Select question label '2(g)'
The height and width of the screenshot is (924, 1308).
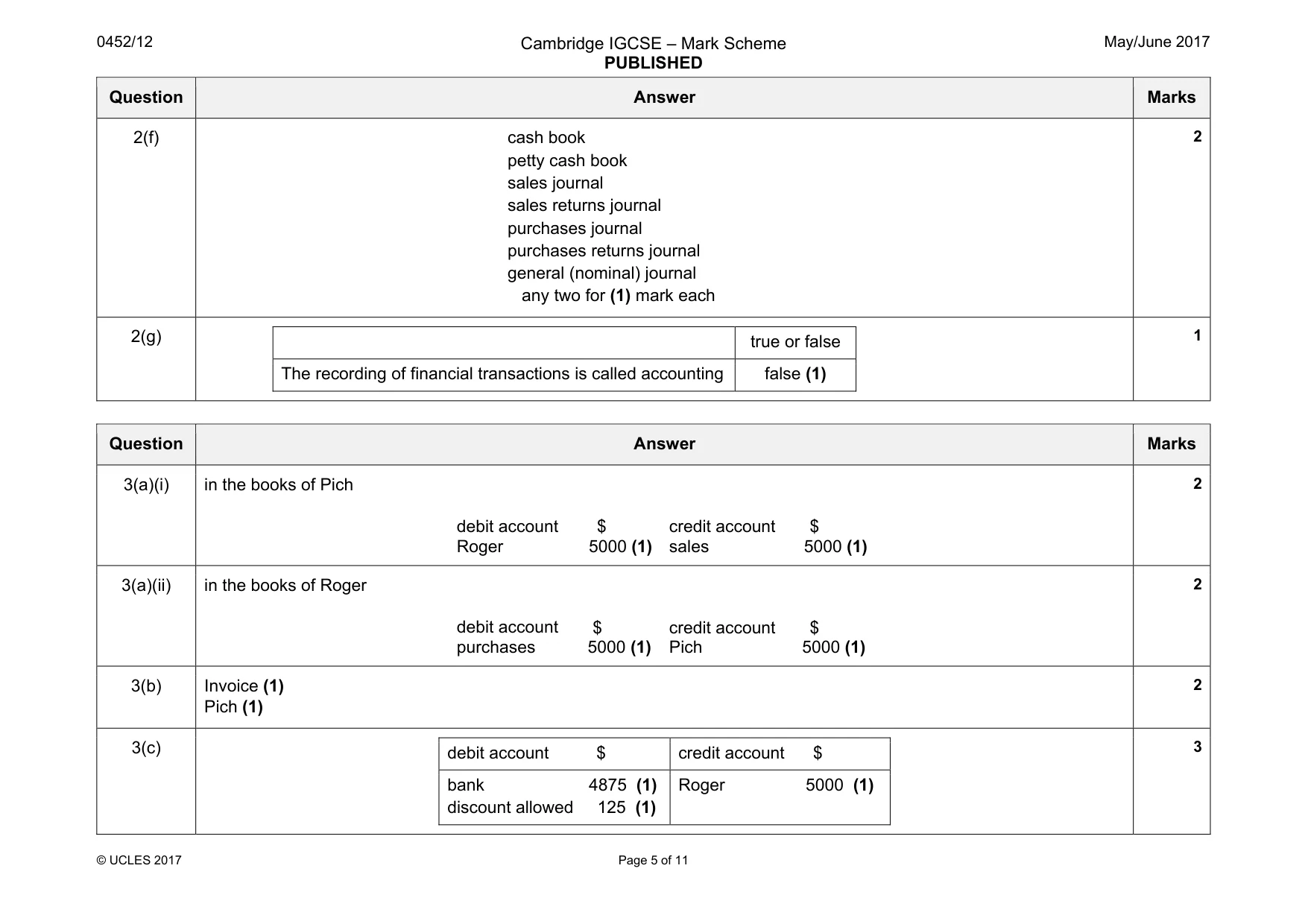click(146, 336)
